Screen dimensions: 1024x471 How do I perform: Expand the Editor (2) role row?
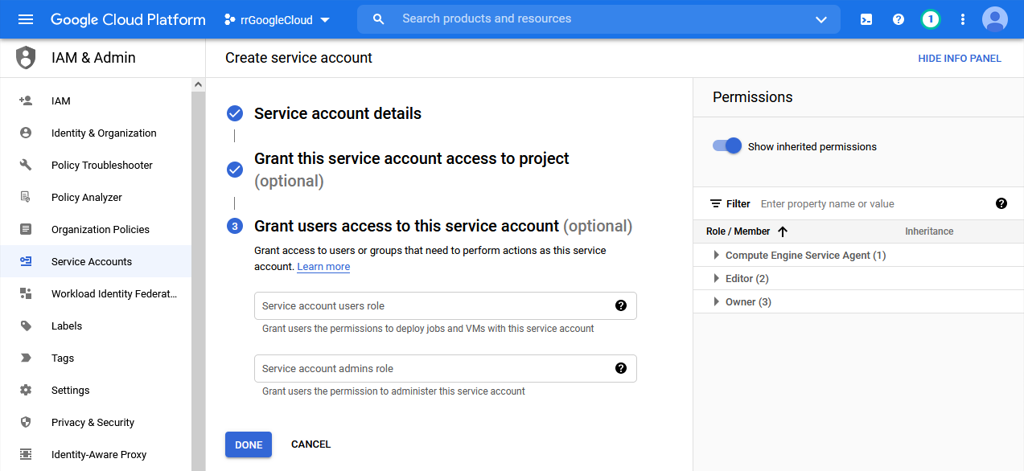click(716, 279)
